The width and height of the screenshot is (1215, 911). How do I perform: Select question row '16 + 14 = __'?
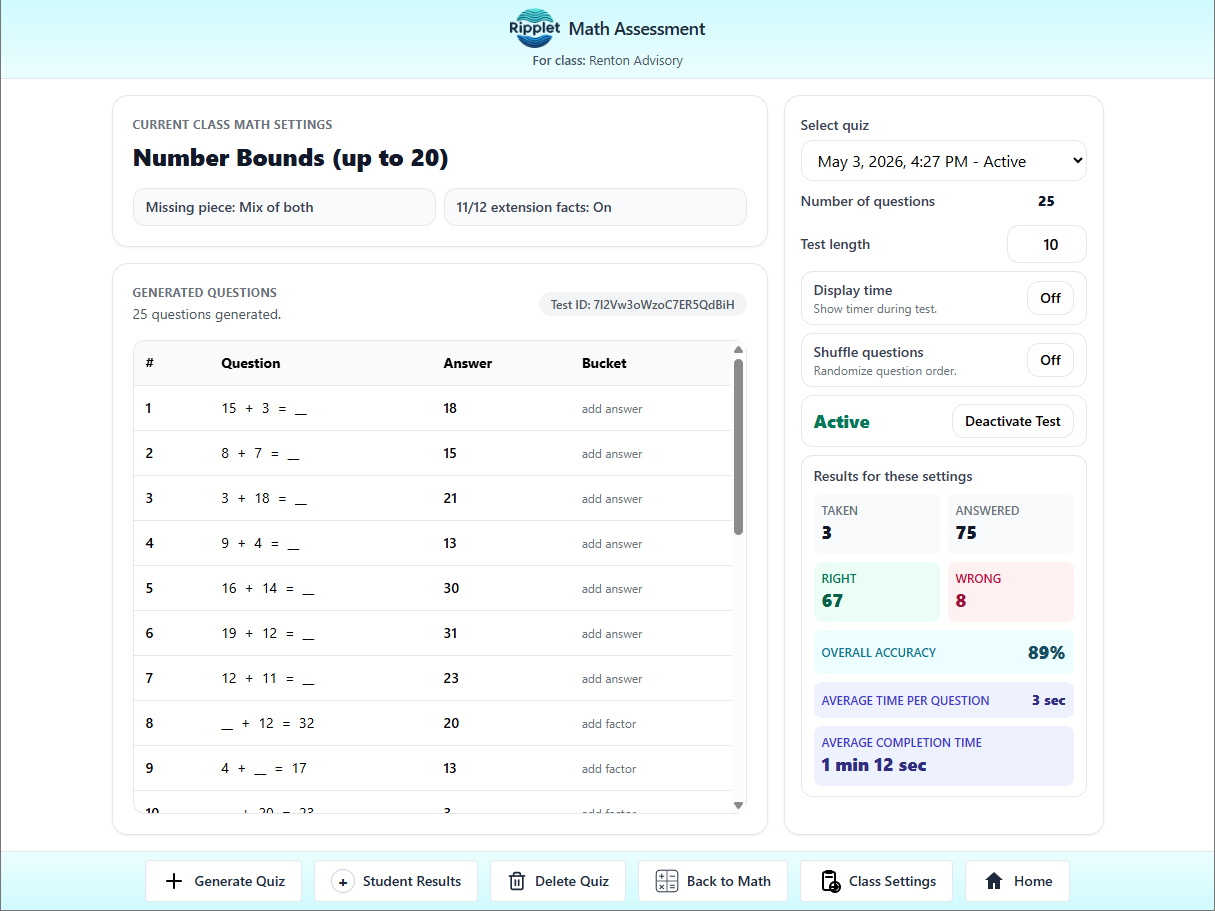(x=432, y=588)
